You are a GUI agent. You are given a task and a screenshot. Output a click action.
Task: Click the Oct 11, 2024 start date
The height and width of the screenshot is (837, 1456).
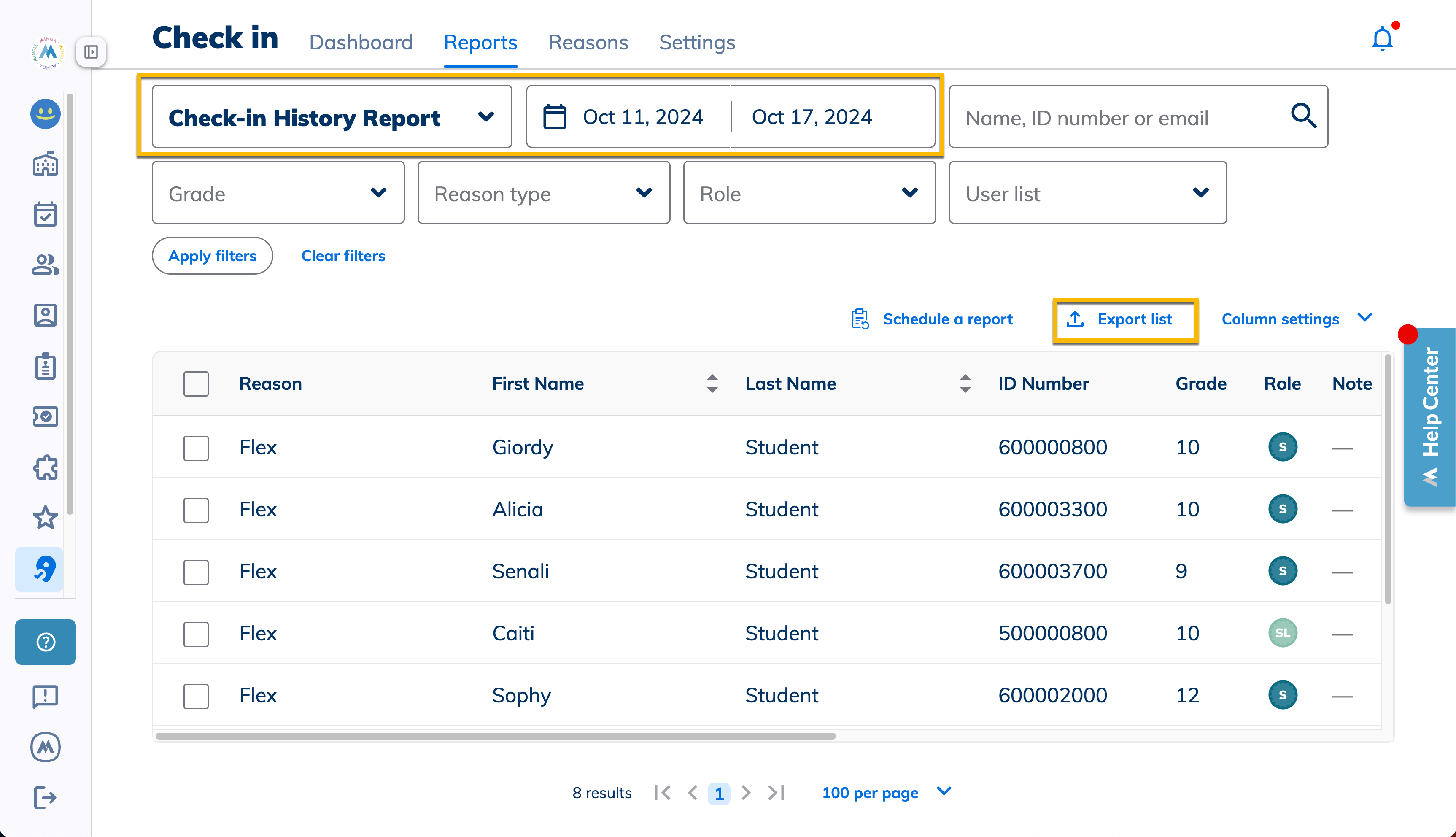coord(643,117)
